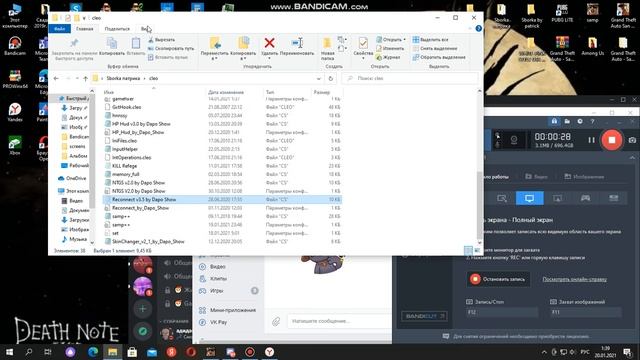This screenshot has height=360, width=640.
Task: Click the BANDICUT button
Action: pos(424,316)
